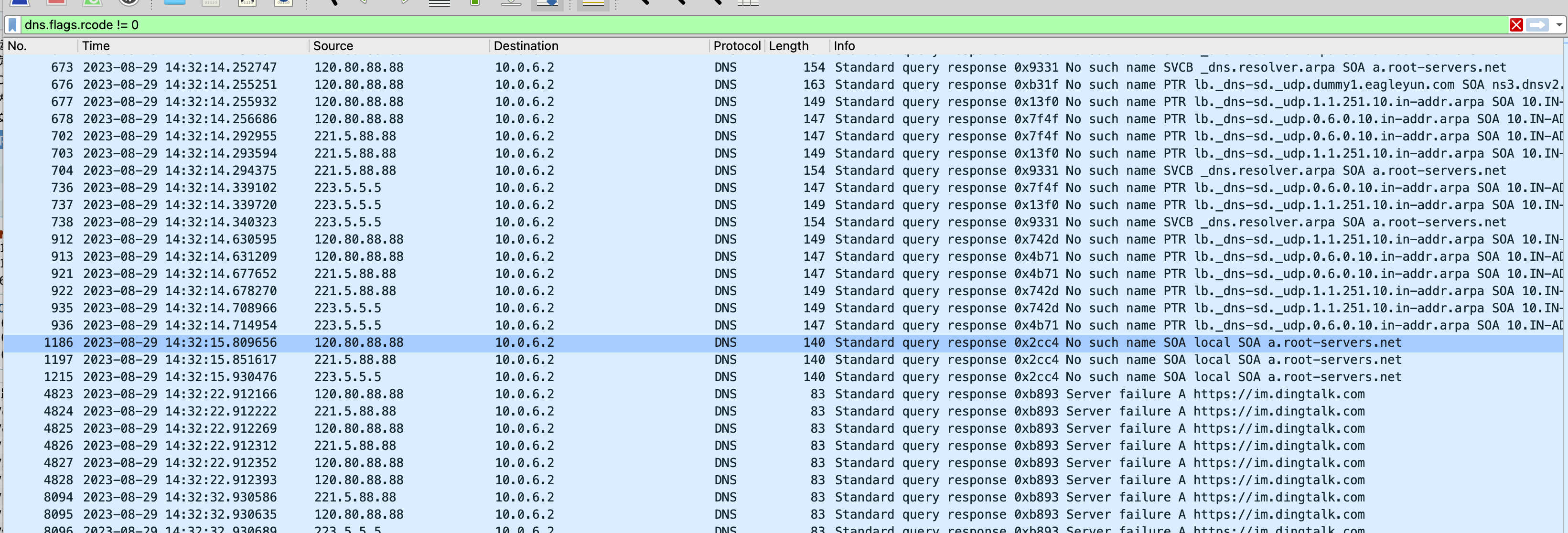
Task: Select packet 676 eagleyun.com response
Action: [x=784, y=85]
